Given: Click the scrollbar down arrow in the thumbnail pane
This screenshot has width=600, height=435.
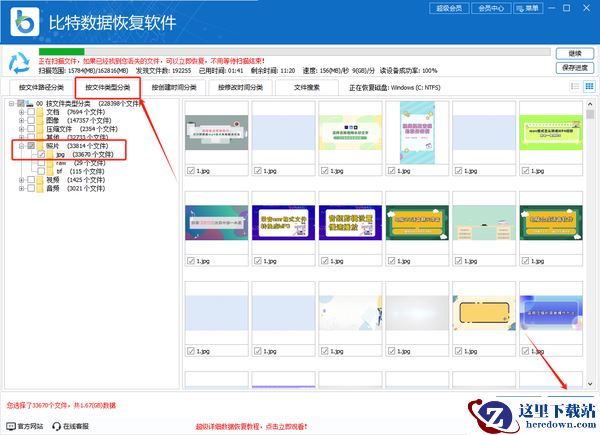Looking at the screenshot, I should [590, 383].
